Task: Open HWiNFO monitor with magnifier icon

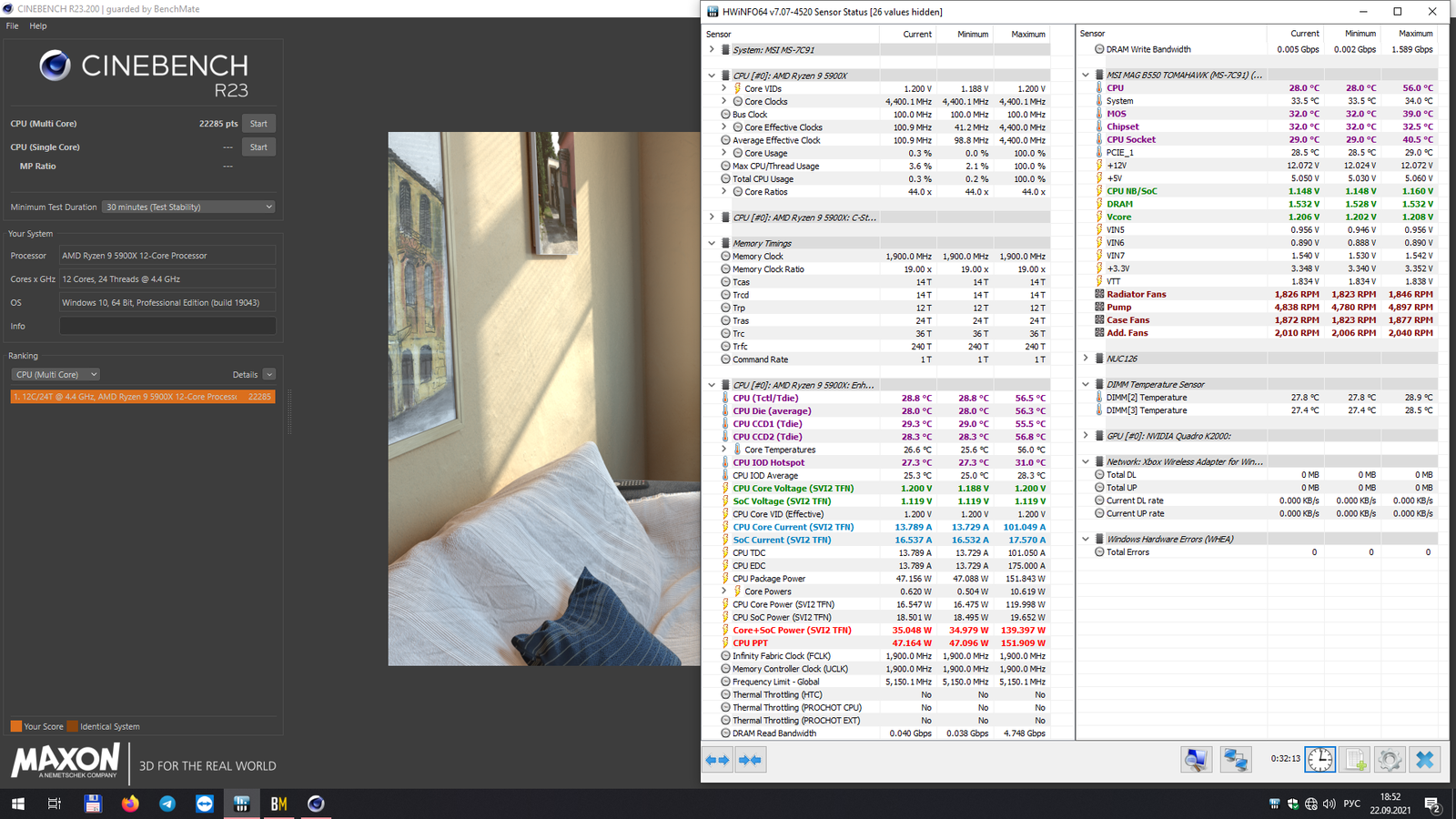Action: (1197, 759)
